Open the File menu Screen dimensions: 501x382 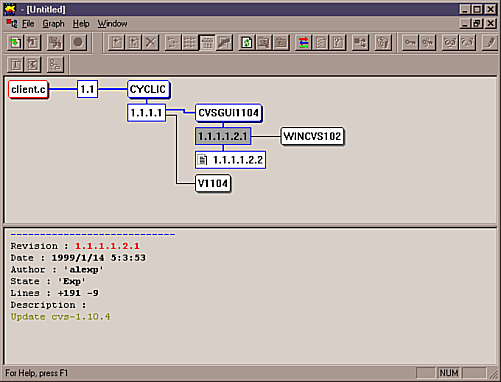[28, 24]
